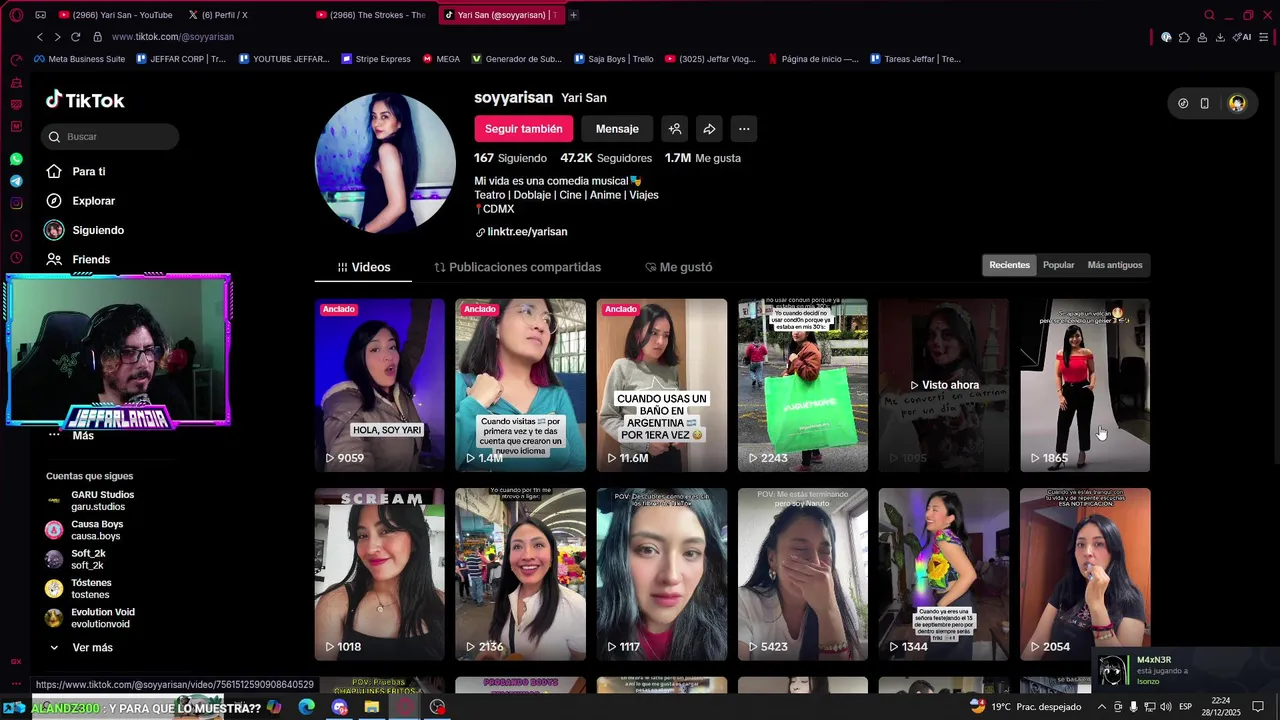The width and height of the screenshot is (1280, 720).
Task: Click the address bar URL
Action: (x=173, y=37)
